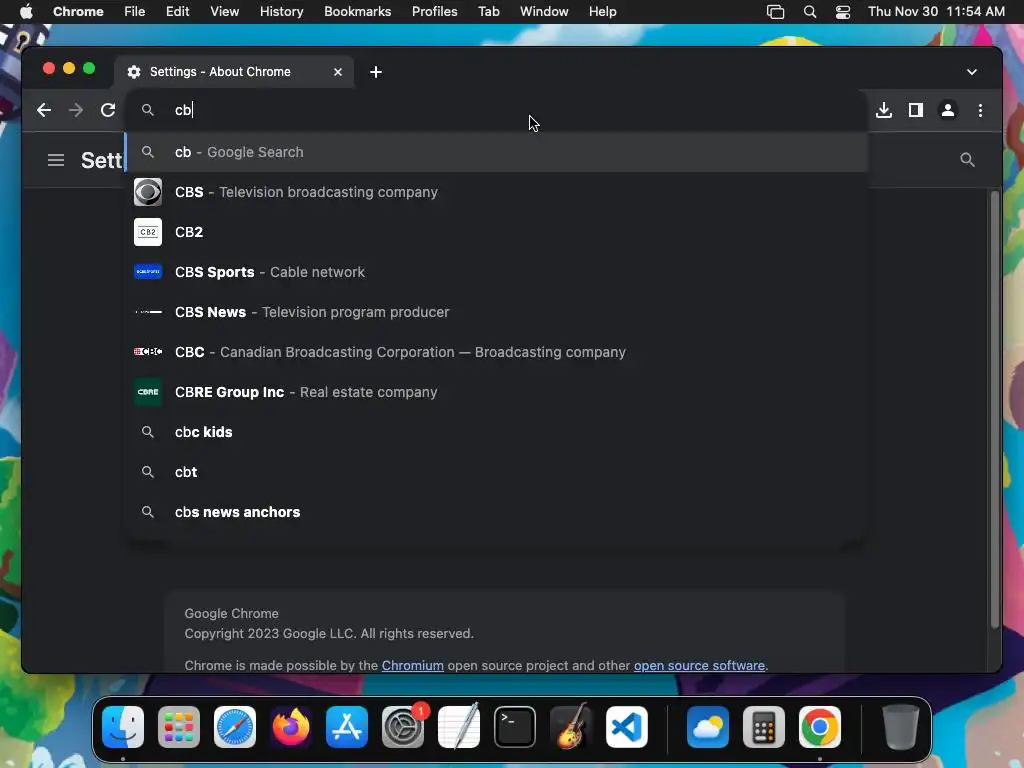Expand the tab search chevron
1024x768 pixels.
point(972,72)
